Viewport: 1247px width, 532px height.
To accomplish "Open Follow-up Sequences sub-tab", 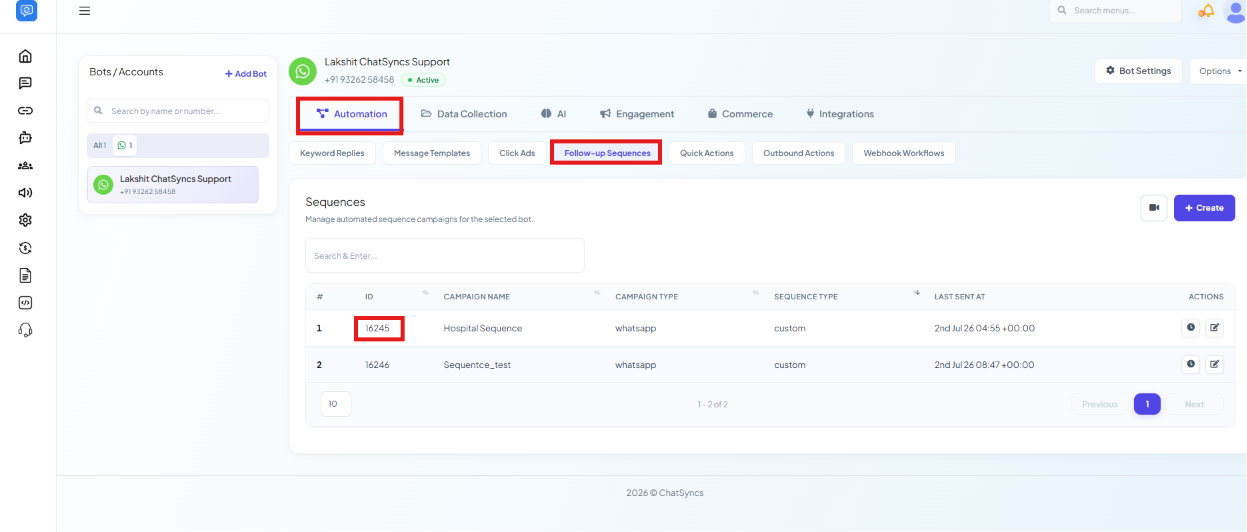I will [x=607, y=153].
